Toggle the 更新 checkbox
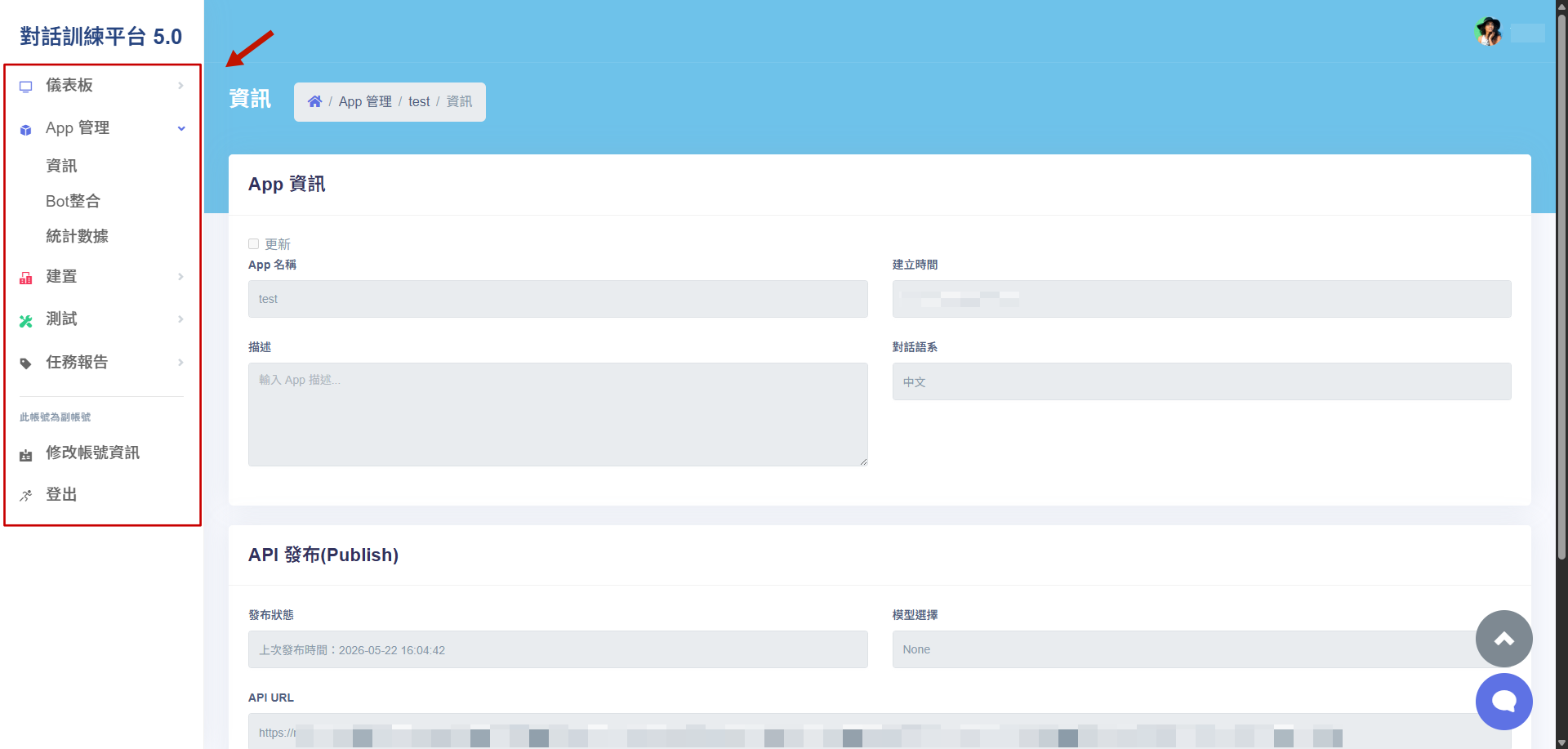The width and height of the screenshot is (1568, 749). coord(253,243)
